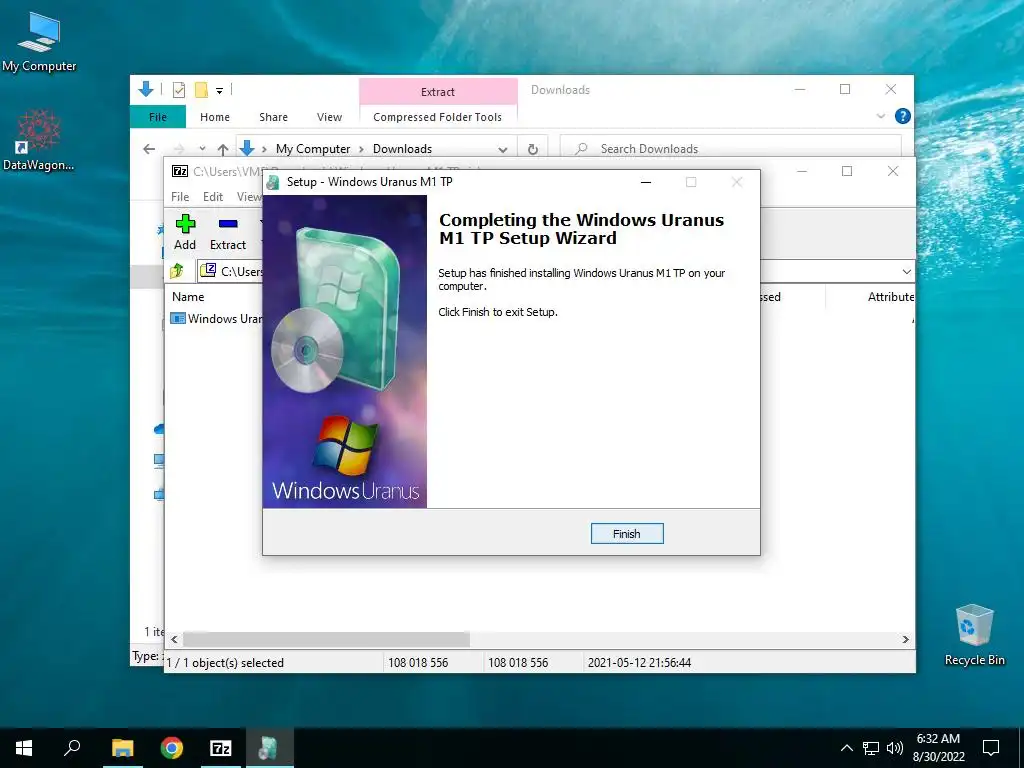This screenshot has width=1024, height=768.
Task: Expand the Explorer ribbon chevron
Action: pyautogui.click(x=880, y=116)
